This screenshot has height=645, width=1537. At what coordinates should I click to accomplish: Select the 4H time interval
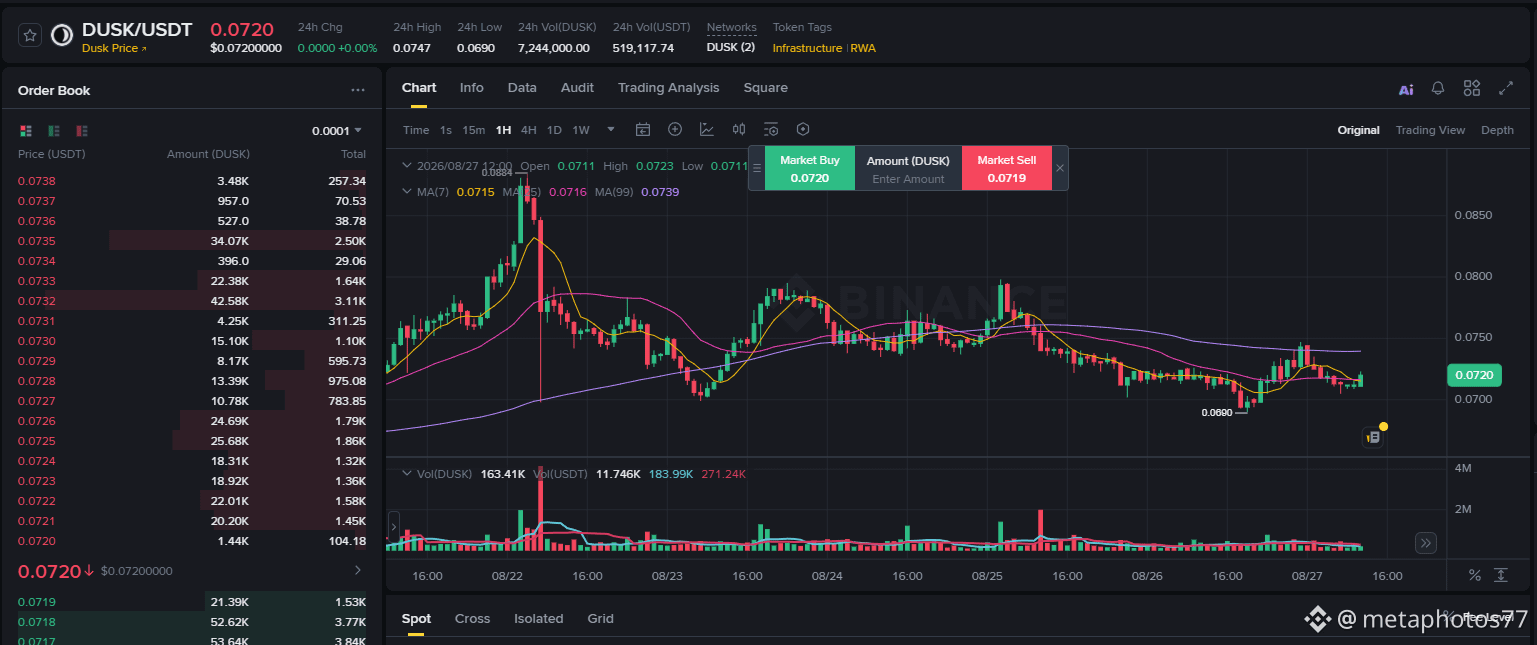pyautogui.click(x=529, y=130)
